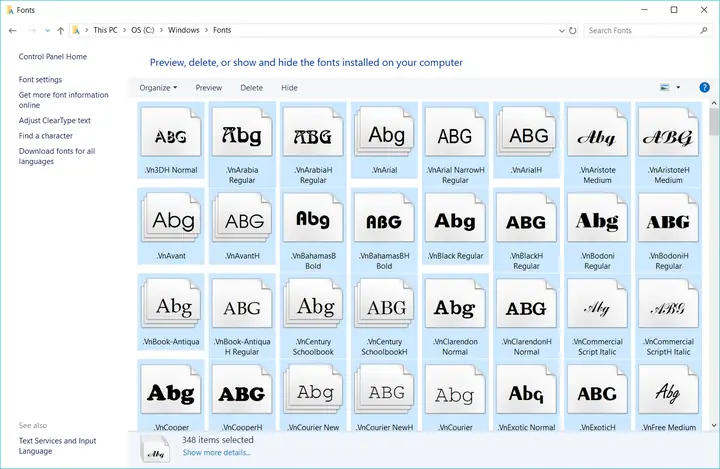
Task: Select the .VnClarendonH Normal font icon
Action: (x=526, y=304)
